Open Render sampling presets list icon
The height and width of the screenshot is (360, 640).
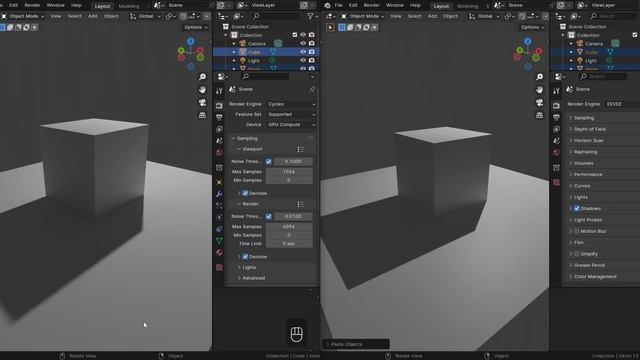(x=300, y=204)
